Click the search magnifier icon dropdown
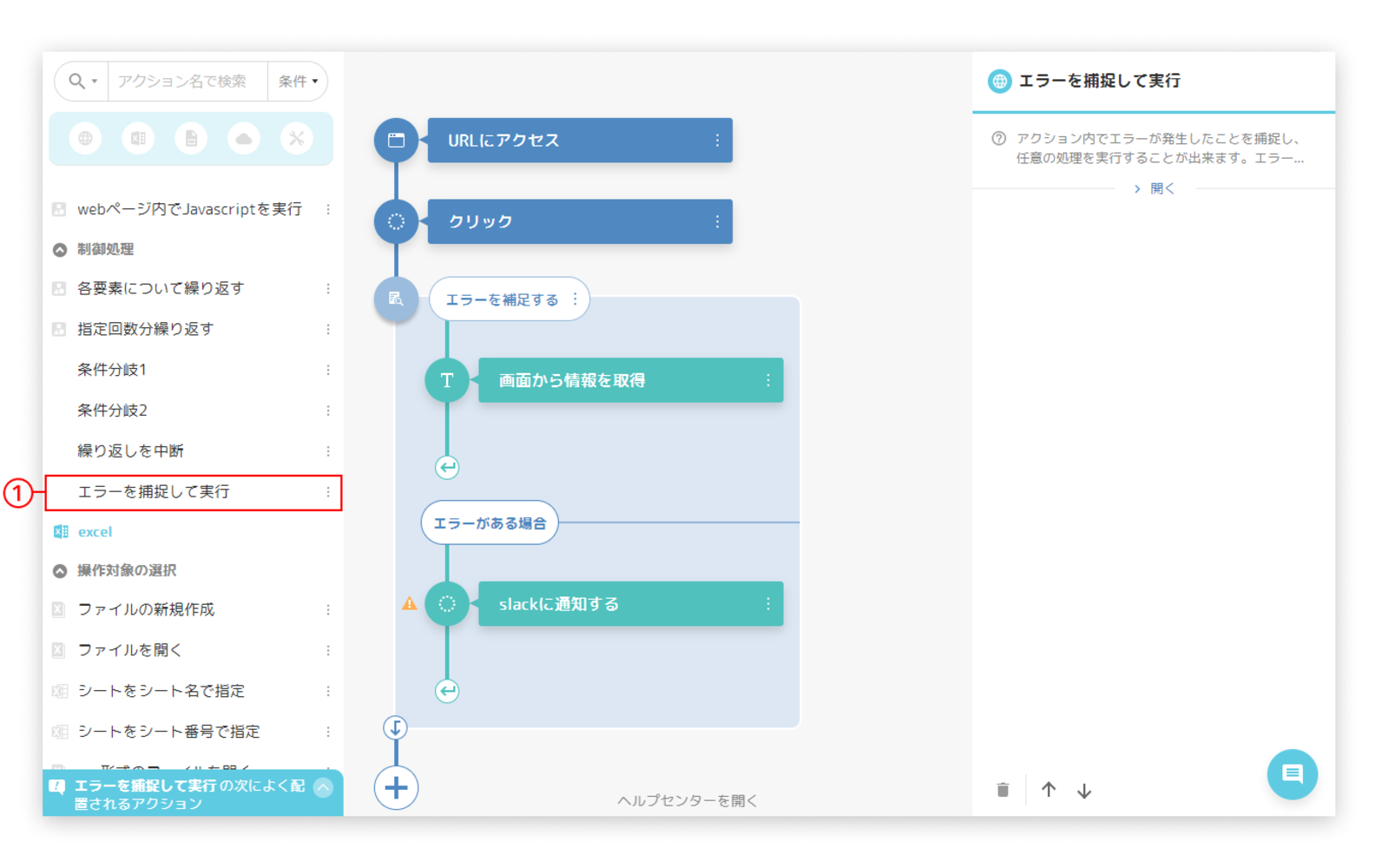The image size is (1375, 868). pyautogui.click(x=82, y=81)
